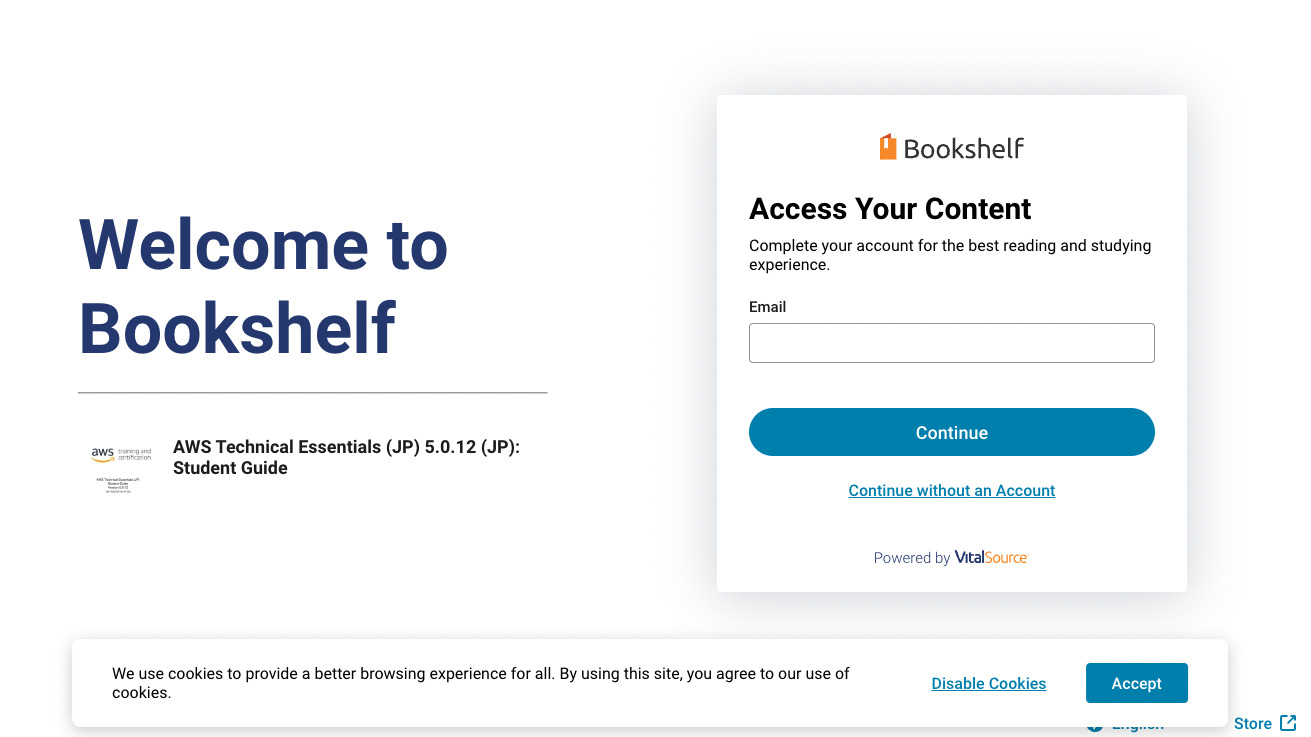The height and width of the screenshot is (737, 1311).
Task: Click the 'Access Your Content' heading
Action: [x=890, y=208]
